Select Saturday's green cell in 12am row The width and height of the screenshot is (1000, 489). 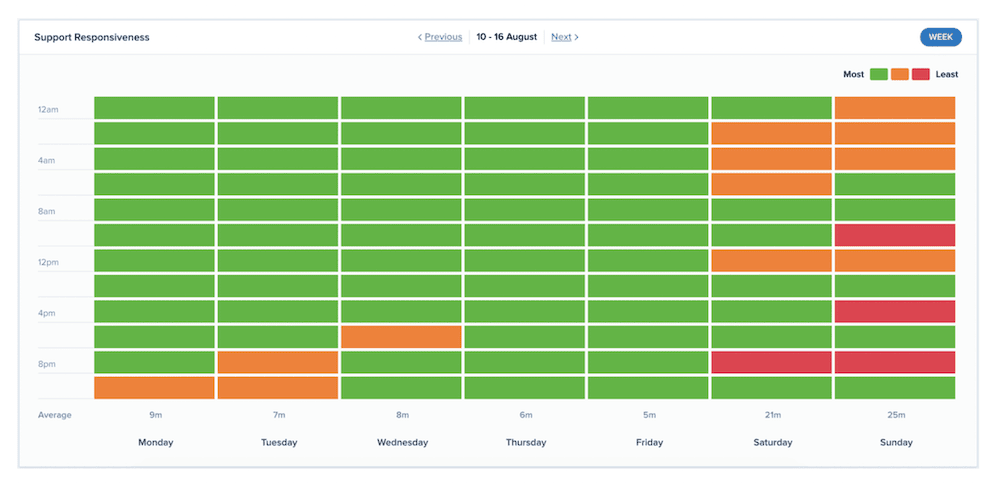[772, 108]
